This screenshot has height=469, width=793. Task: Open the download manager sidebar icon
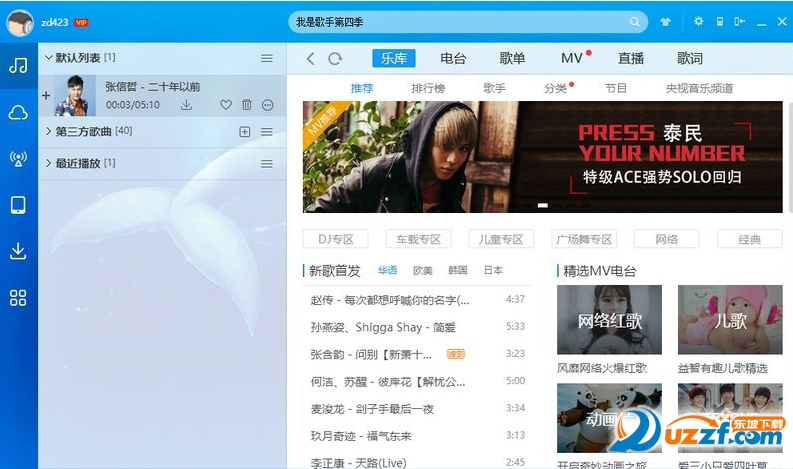pos(18,251)
